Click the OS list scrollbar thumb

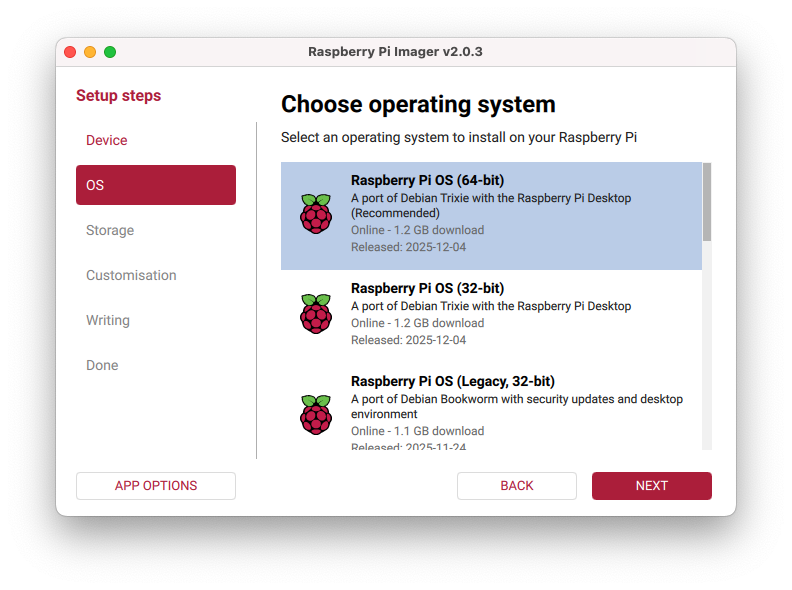(707, 202)
